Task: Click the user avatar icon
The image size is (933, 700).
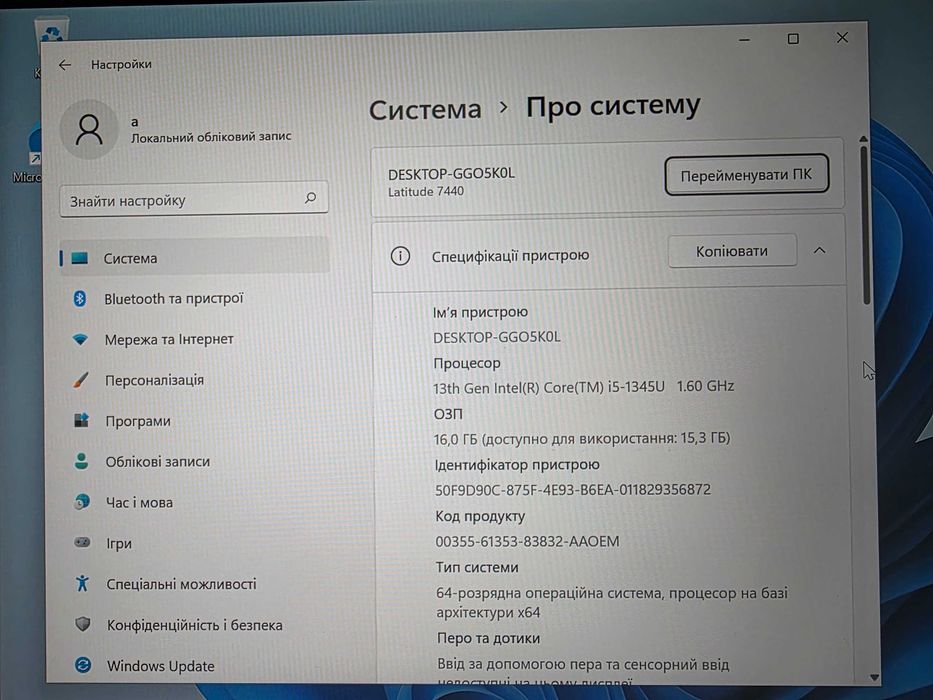Action: click(89, 130)
